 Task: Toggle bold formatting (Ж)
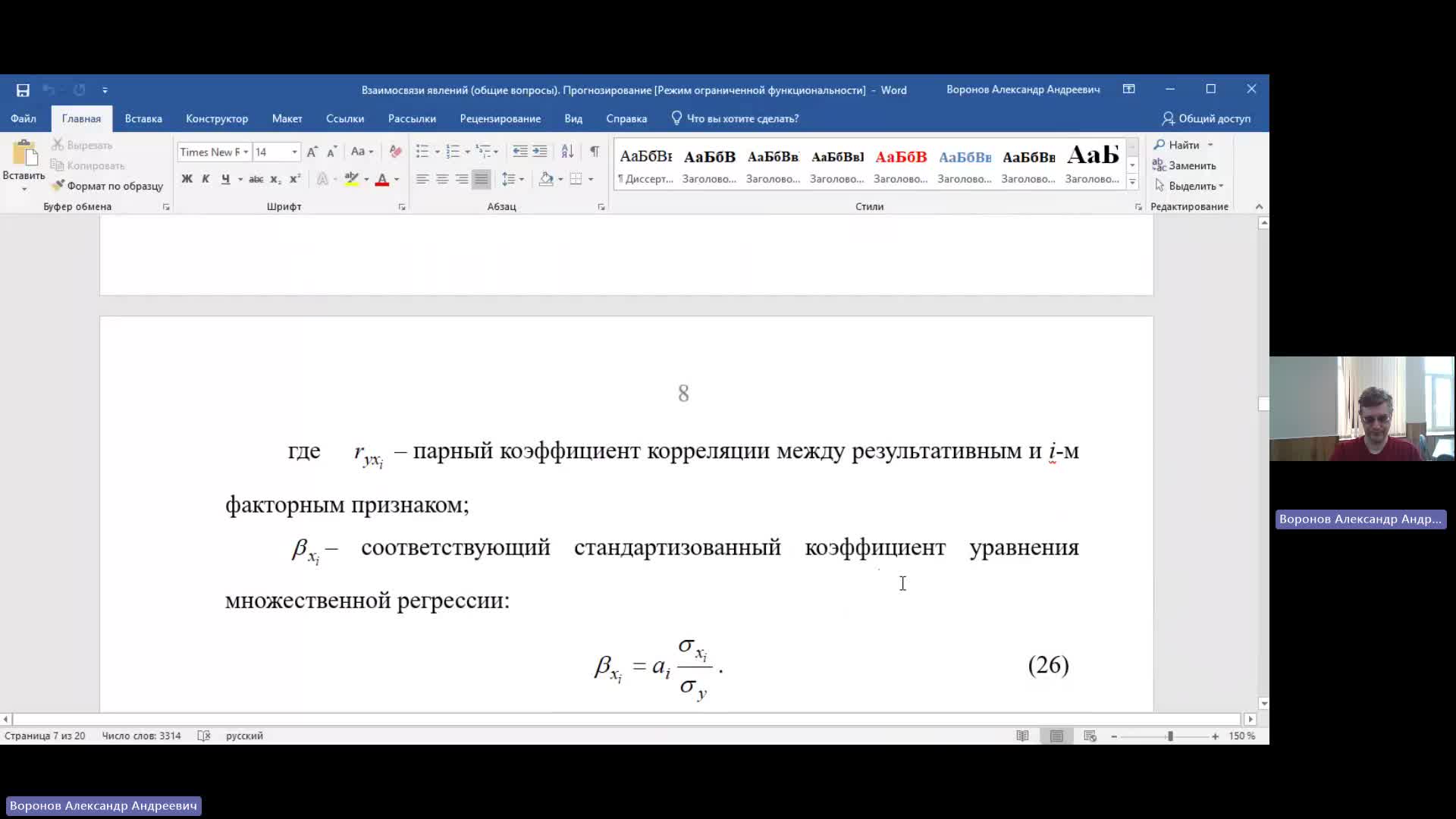click(x=187, y=179)
